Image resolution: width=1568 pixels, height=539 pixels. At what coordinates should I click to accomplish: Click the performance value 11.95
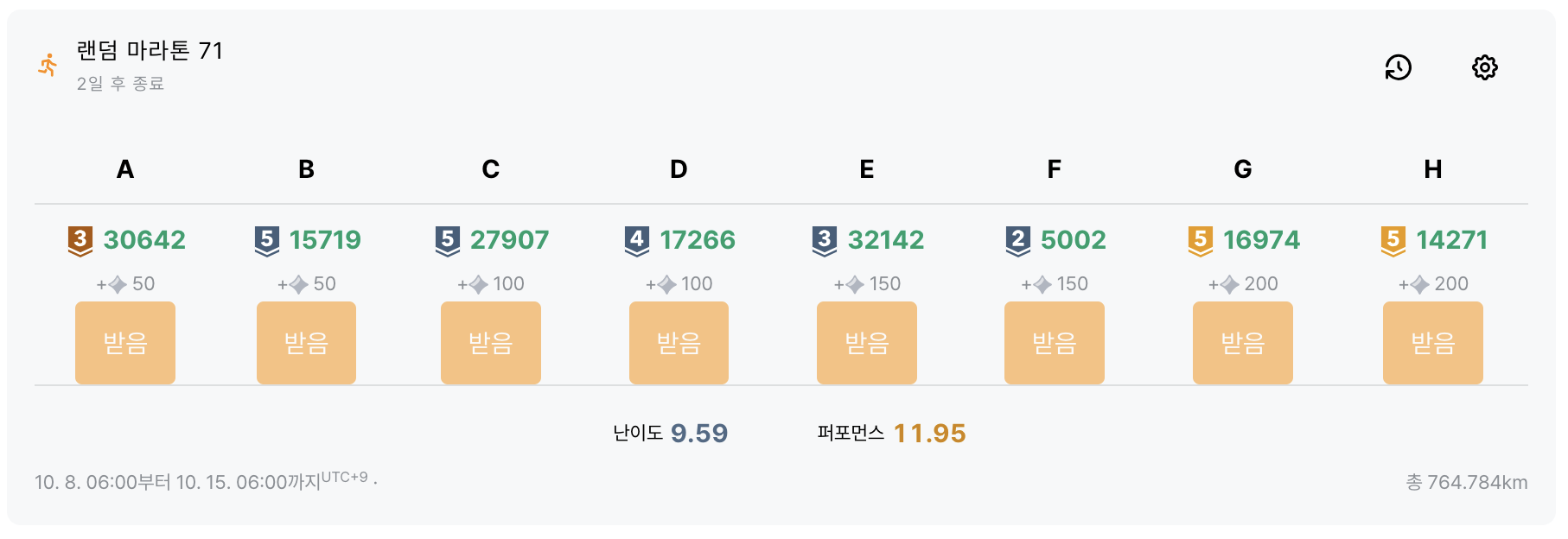pyautogui.click(x=930, y=433)
